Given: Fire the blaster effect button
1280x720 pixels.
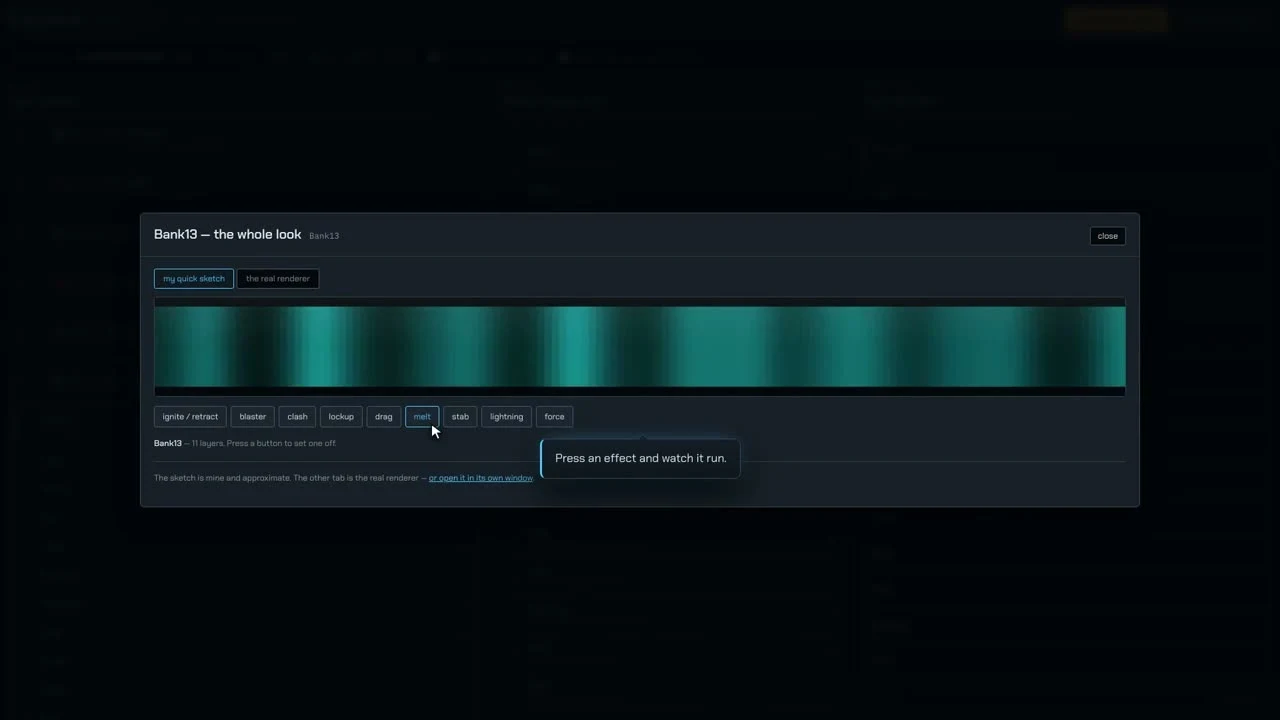Looking at the screenshot, I should [x=253, y=417].
